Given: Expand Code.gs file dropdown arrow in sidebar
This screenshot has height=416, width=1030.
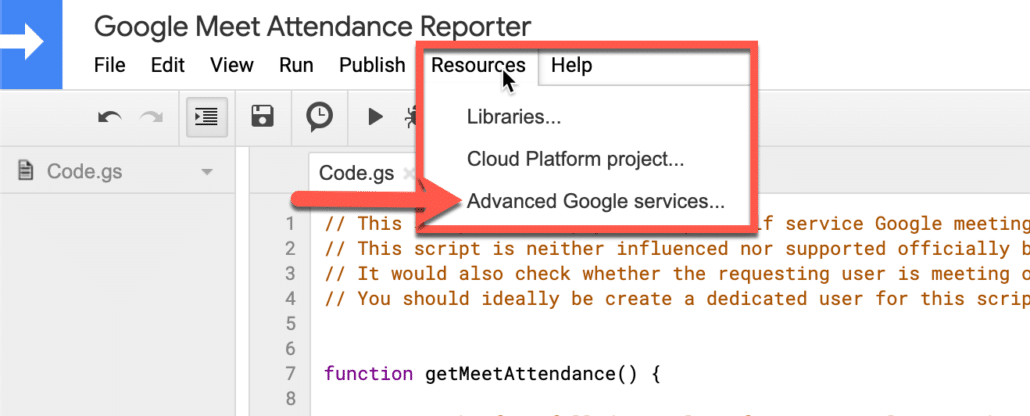Looking at the screenshot, I should (x=207, y=173).
